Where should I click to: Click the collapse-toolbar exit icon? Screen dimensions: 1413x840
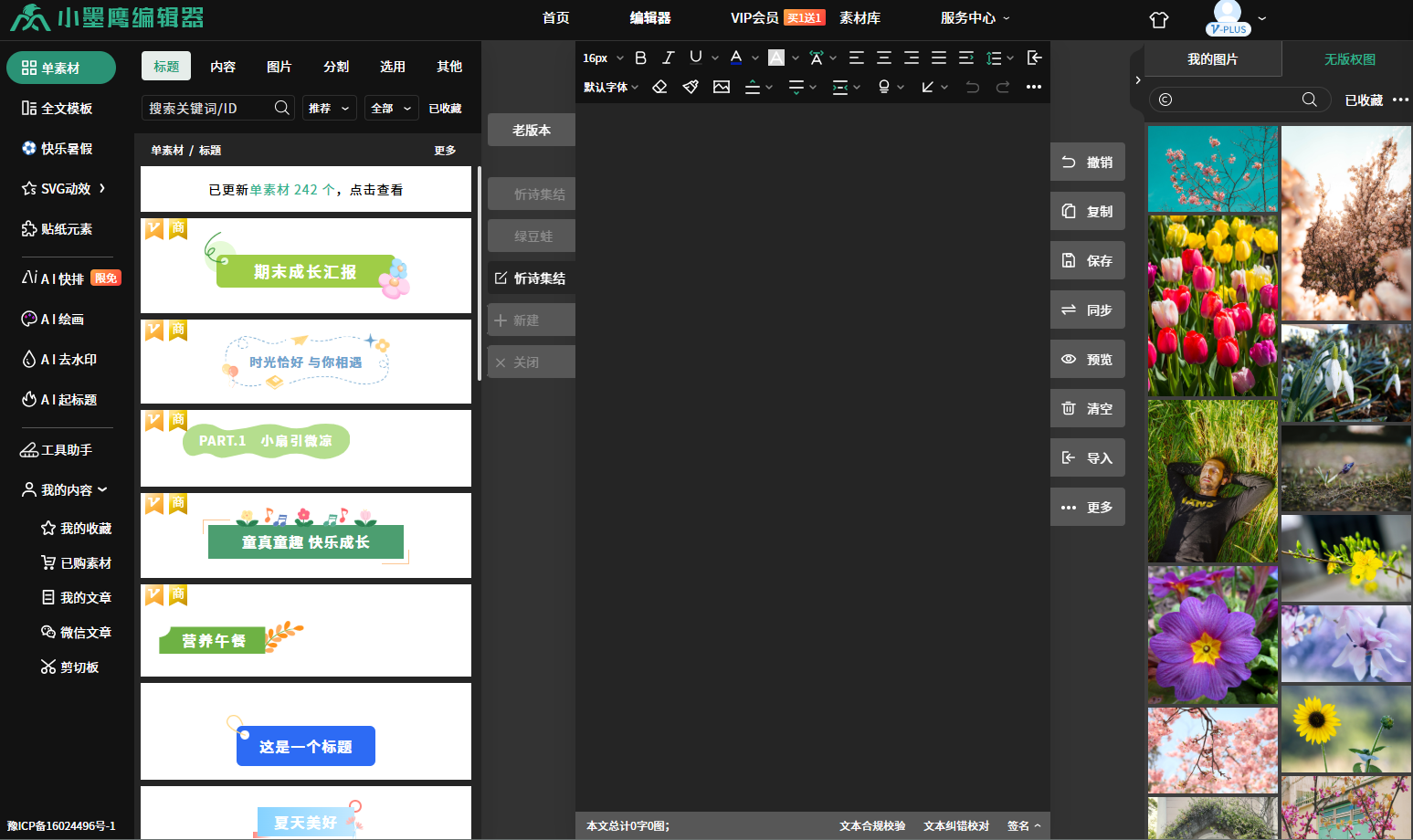click(x=1034, y=58)
